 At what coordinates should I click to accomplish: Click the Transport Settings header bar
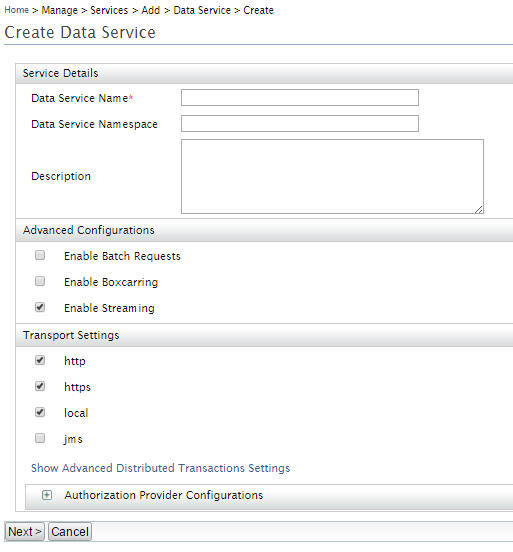click(x=264, y=335)
